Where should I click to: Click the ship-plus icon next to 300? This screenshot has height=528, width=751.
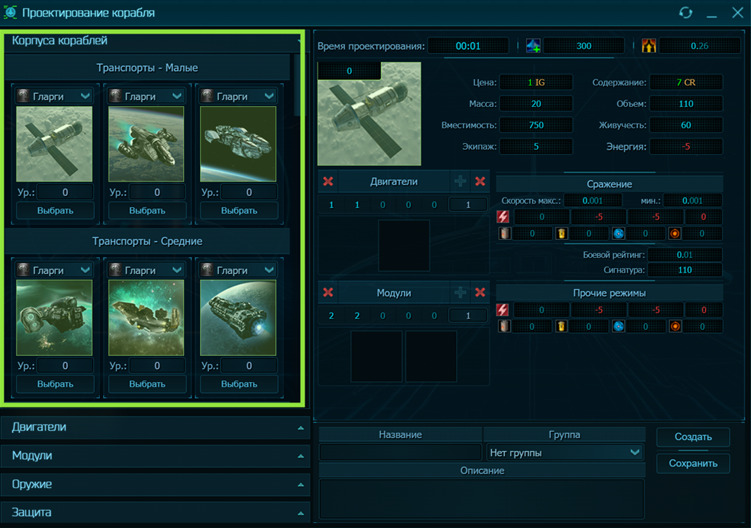tap(533, 46)
